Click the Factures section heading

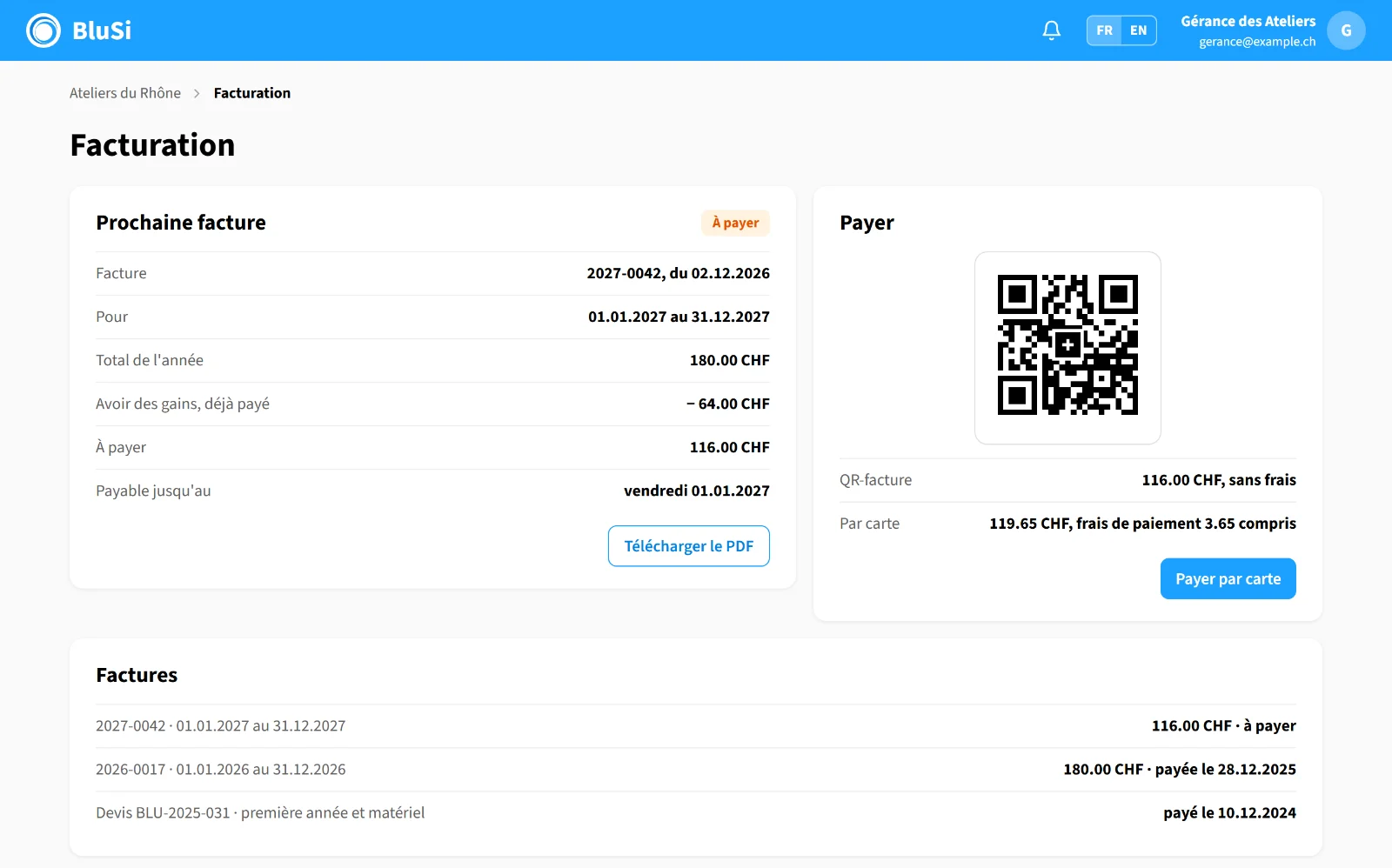(x=137, y=675)
